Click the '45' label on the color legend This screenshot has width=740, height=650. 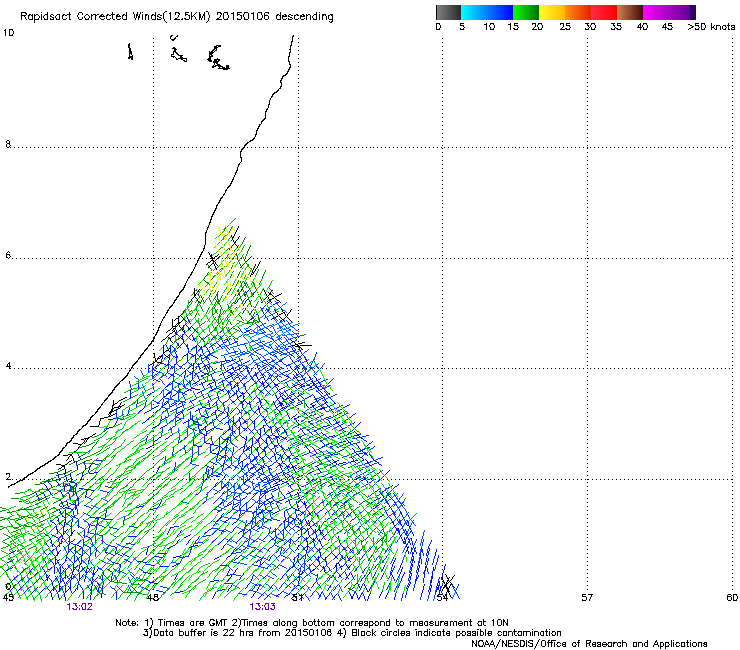pyautogui.click(x=667, y=27)
